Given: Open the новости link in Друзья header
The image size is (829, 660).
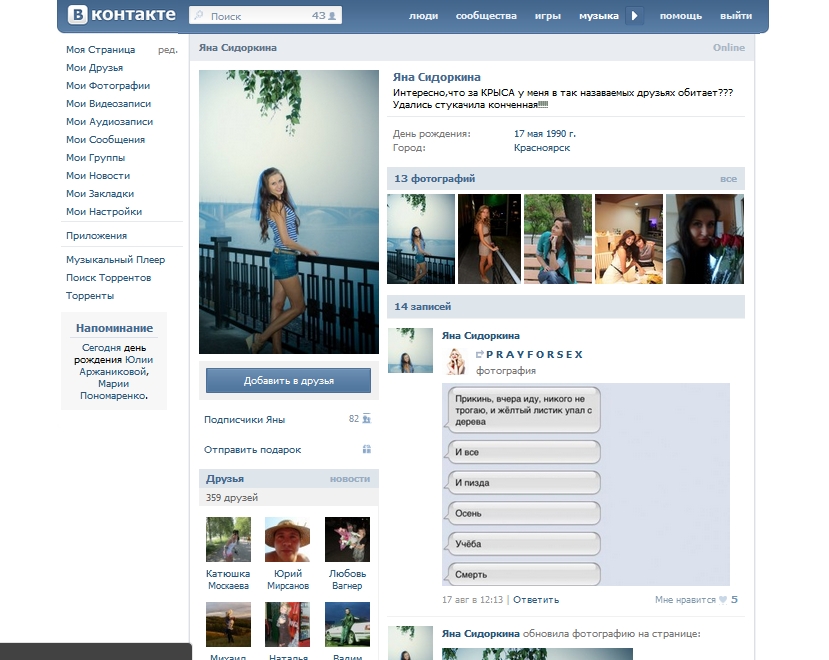Looking at the screenshot, I should (x=349, y=479).
